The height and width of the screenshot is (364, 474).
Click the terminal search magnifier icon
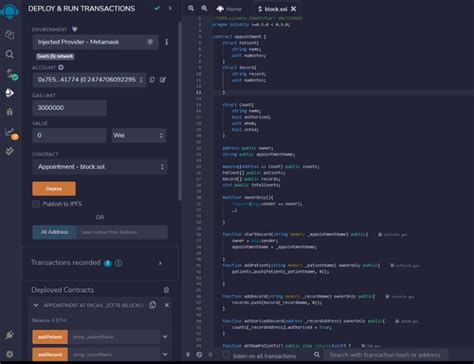[316, 355]
